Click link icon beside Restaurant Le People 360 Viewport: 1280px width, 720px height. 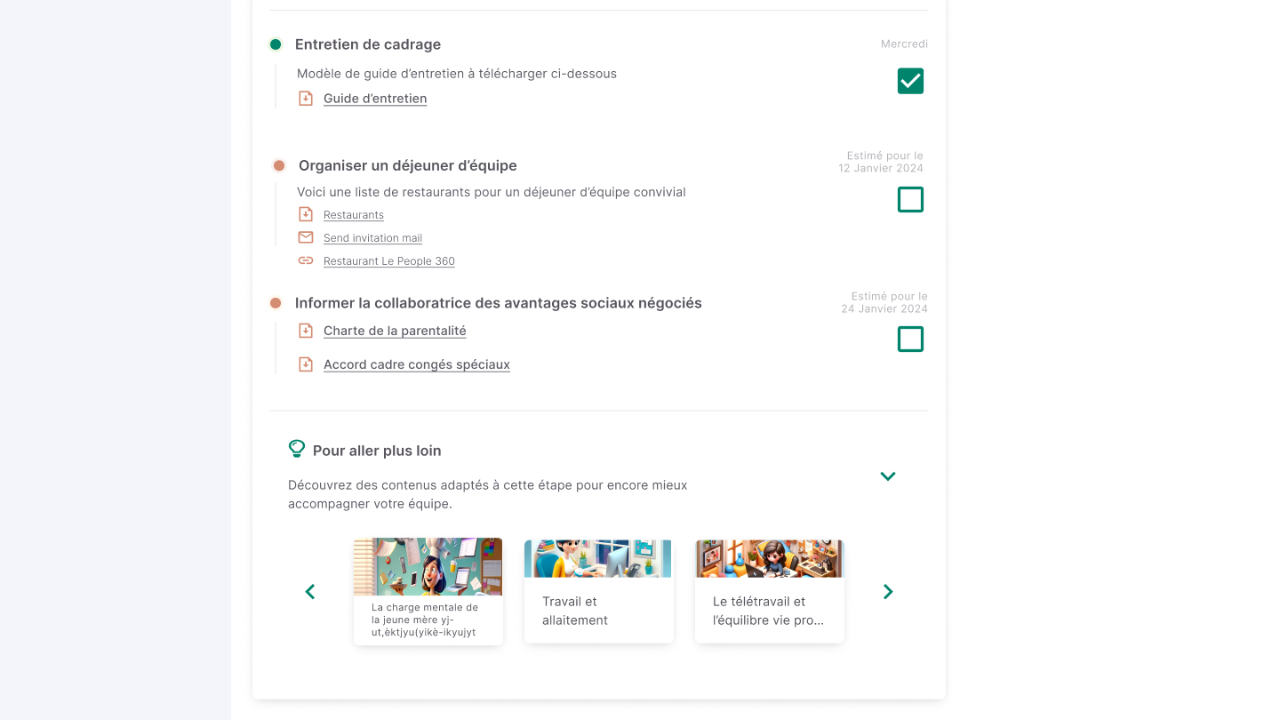point(306,260)
